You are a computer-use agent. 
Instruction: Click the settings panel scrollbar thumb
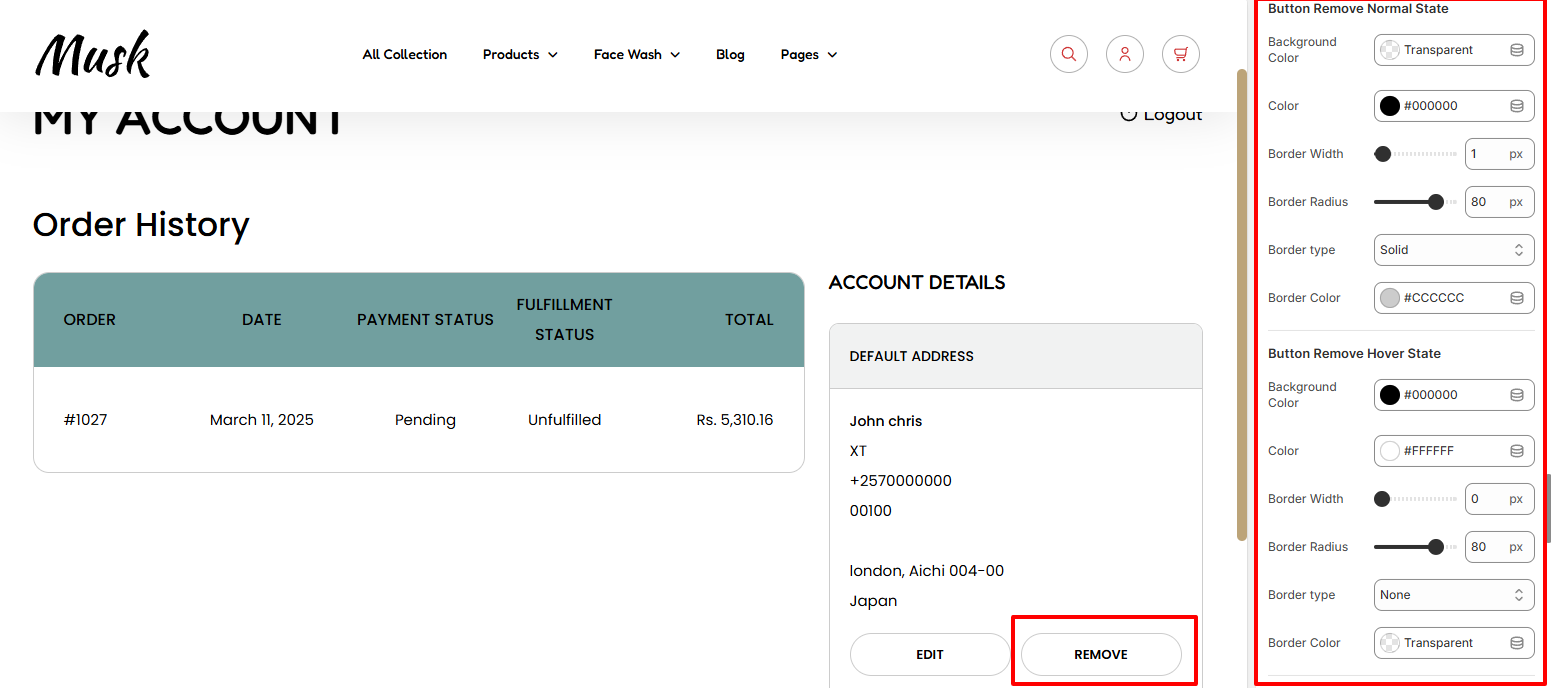pos(1548,508)
